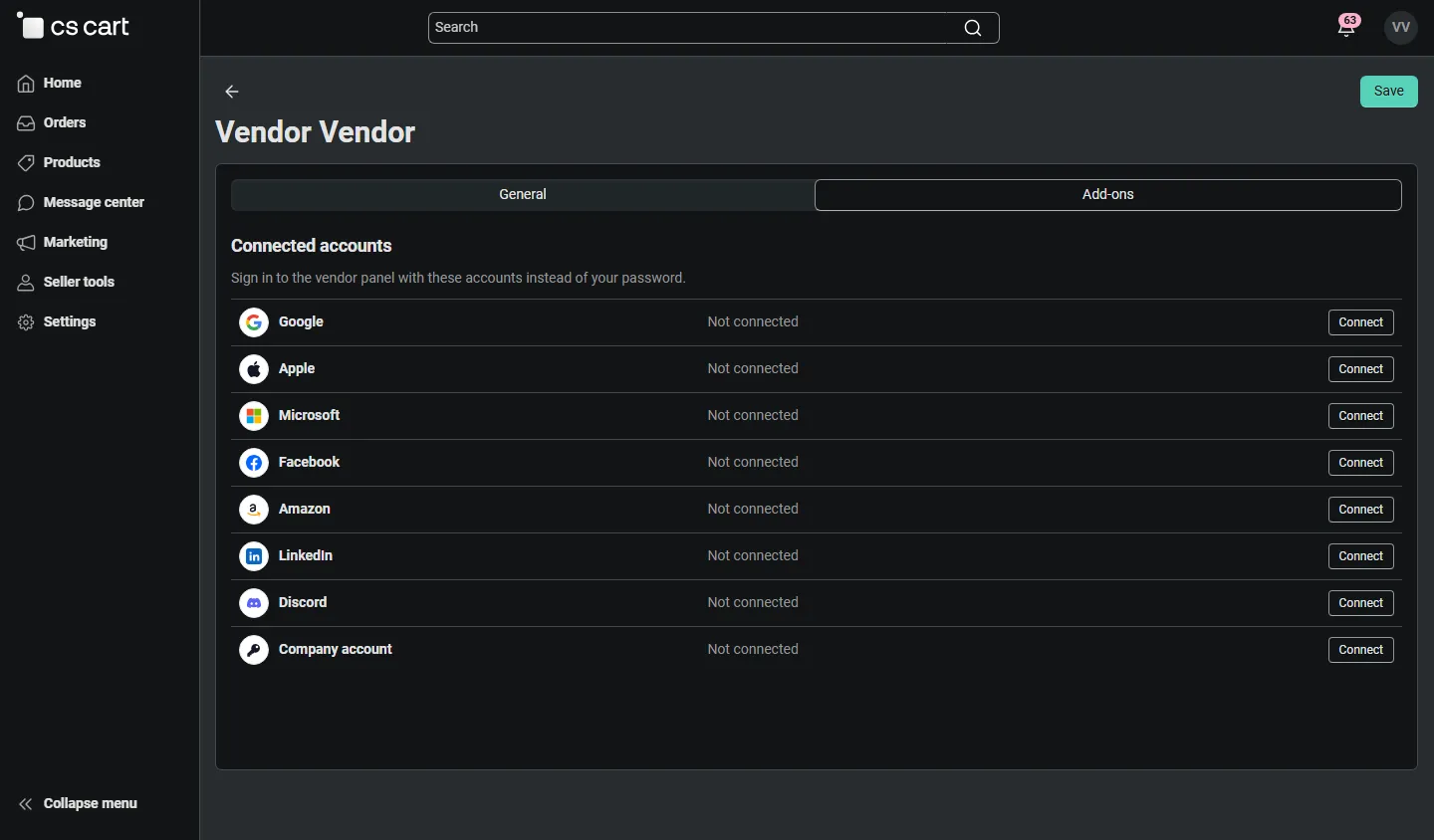Open Home in the sidebar
Image resolution: width=1434 pixels, height=840 pixels.
[50, 84]
